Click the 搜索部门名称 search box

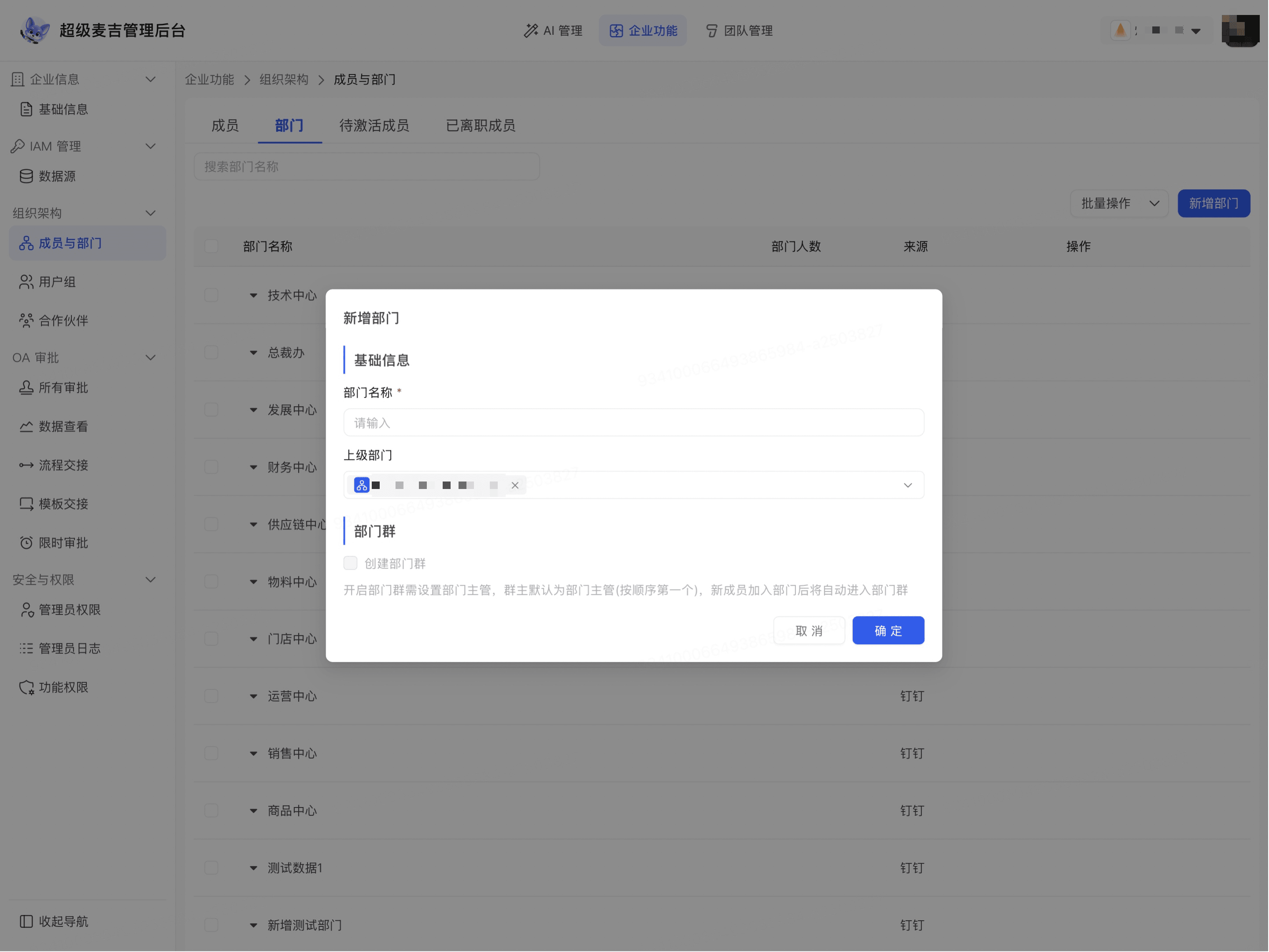[366, 167]
